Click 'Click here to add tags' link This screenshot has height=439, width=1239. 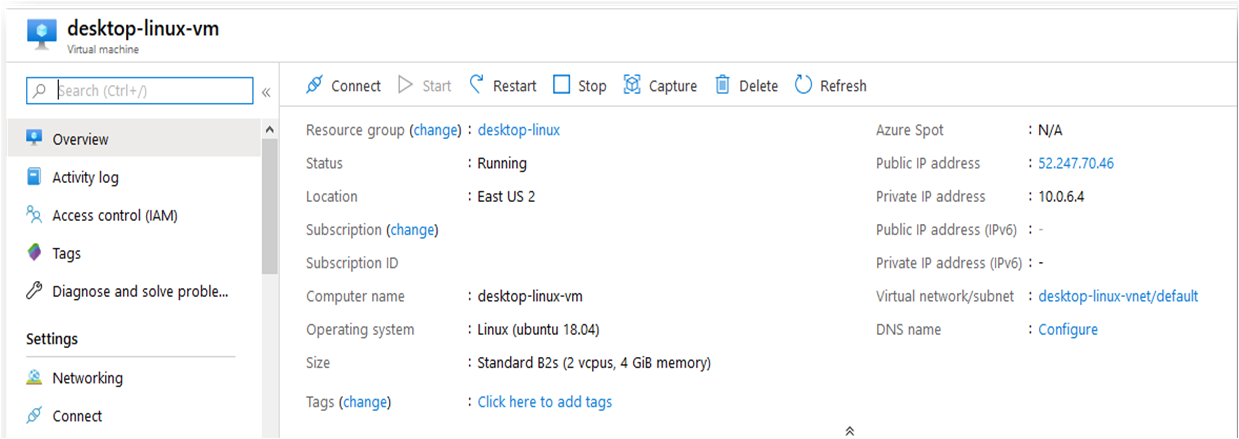click(x=545, y=402)
